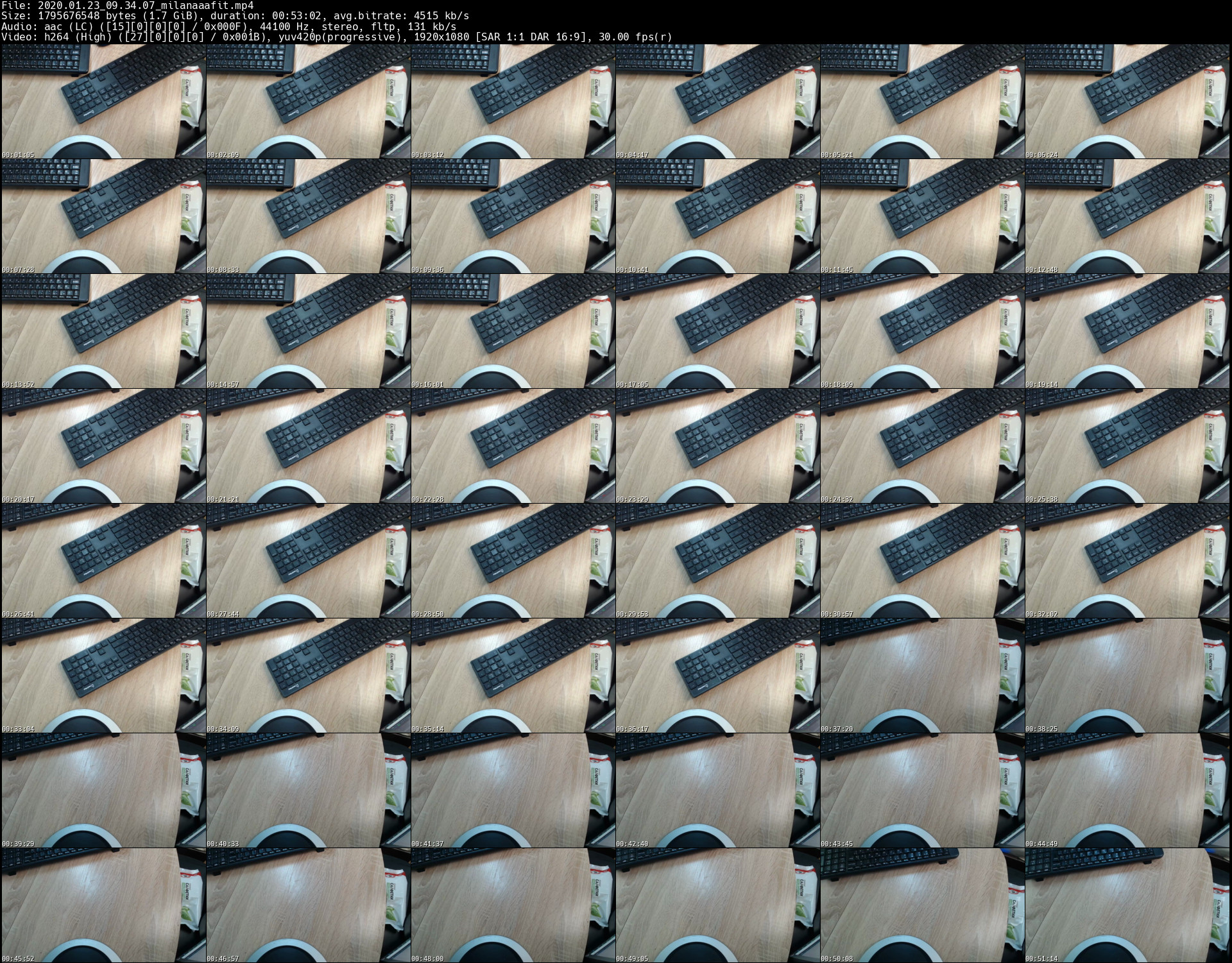Select the last thumbnail at 00:51:14
Viewport: 1232px width, 963px height.
coord(1127,905)
